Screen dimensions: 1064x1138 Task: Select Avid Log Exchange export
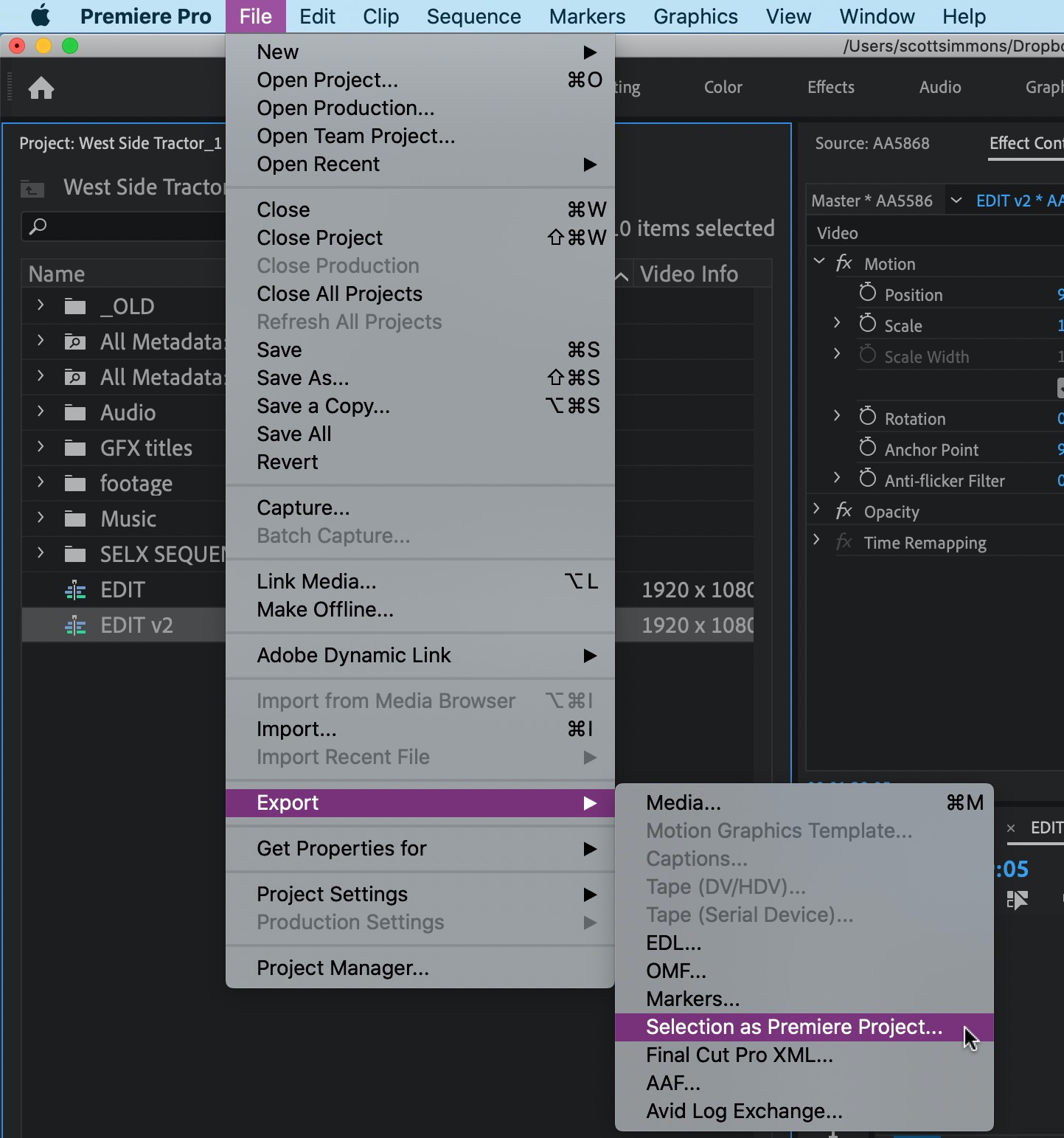(x=804, y=1111)
